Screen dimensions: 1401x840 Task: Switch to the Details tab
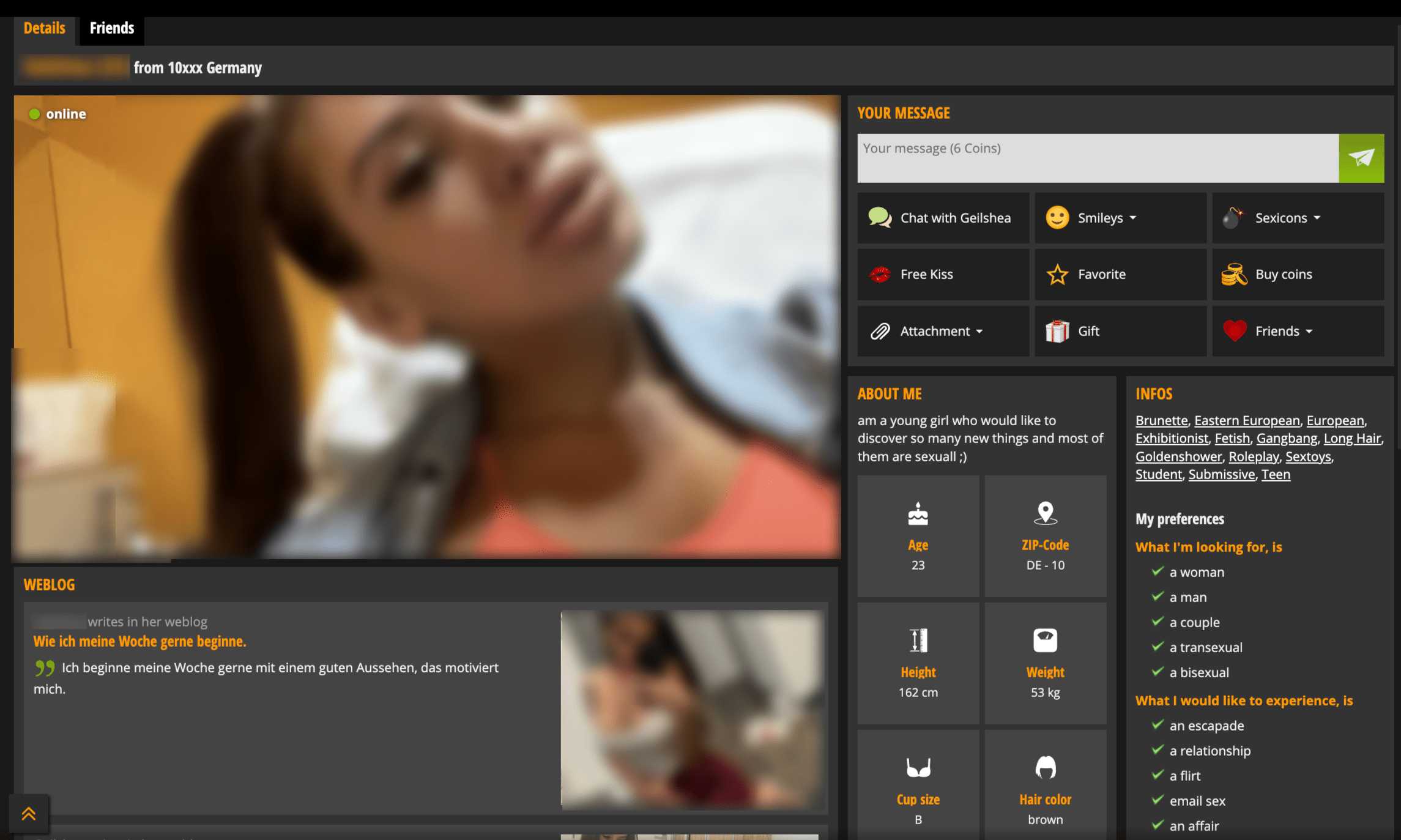(45, 28)
